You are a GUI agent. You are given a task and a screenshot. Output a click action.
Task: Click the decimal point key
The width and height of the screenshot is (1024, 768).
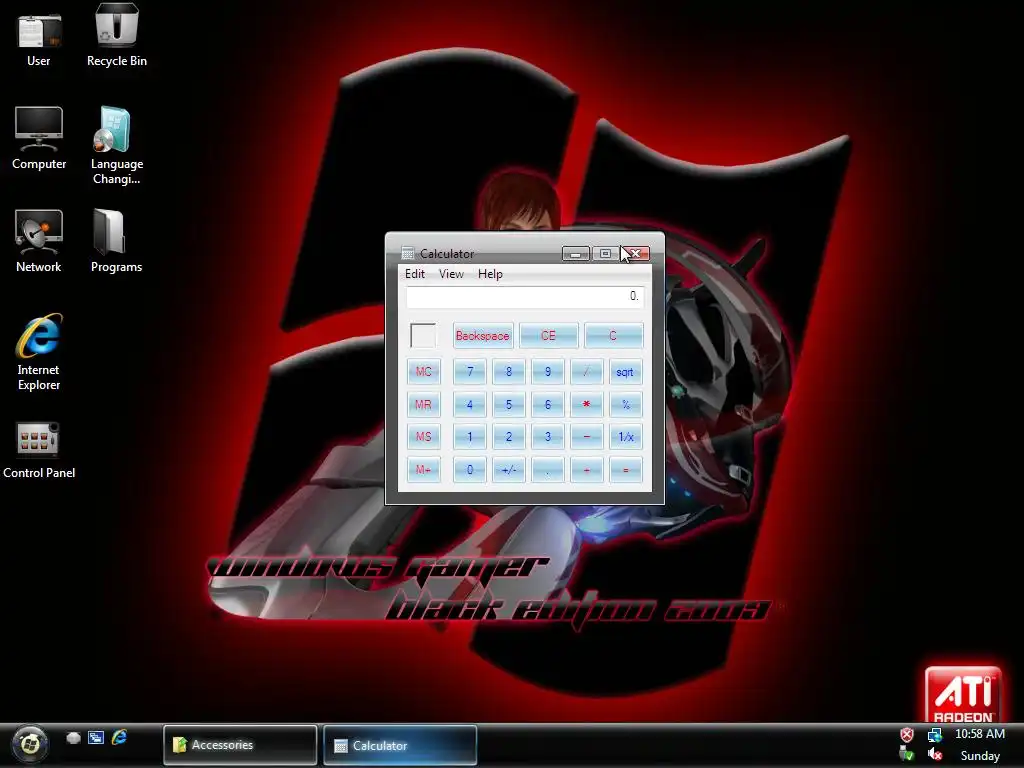tap(548, 470)
